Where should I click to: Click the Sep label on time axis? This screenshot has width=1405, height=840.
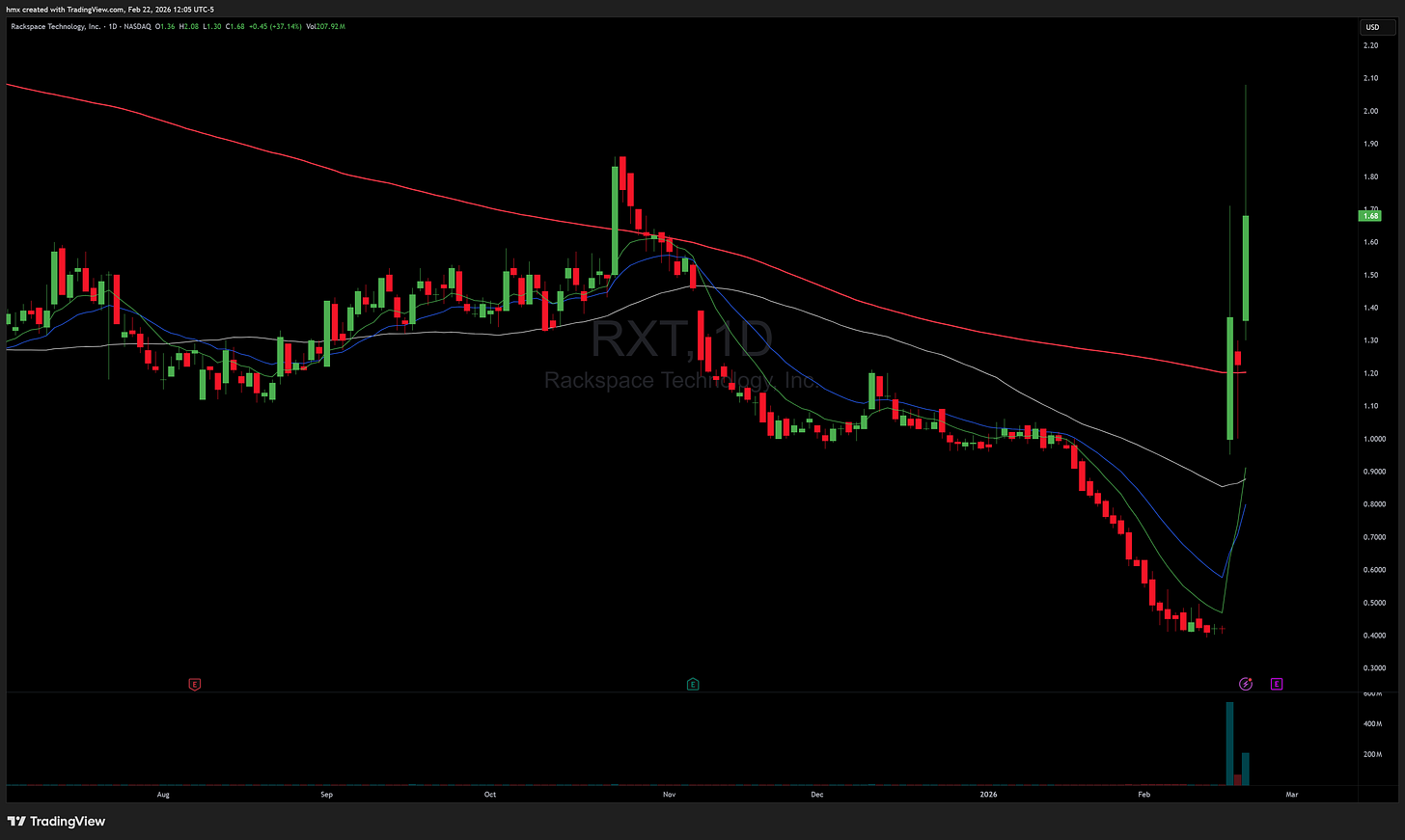pos(327,795)
